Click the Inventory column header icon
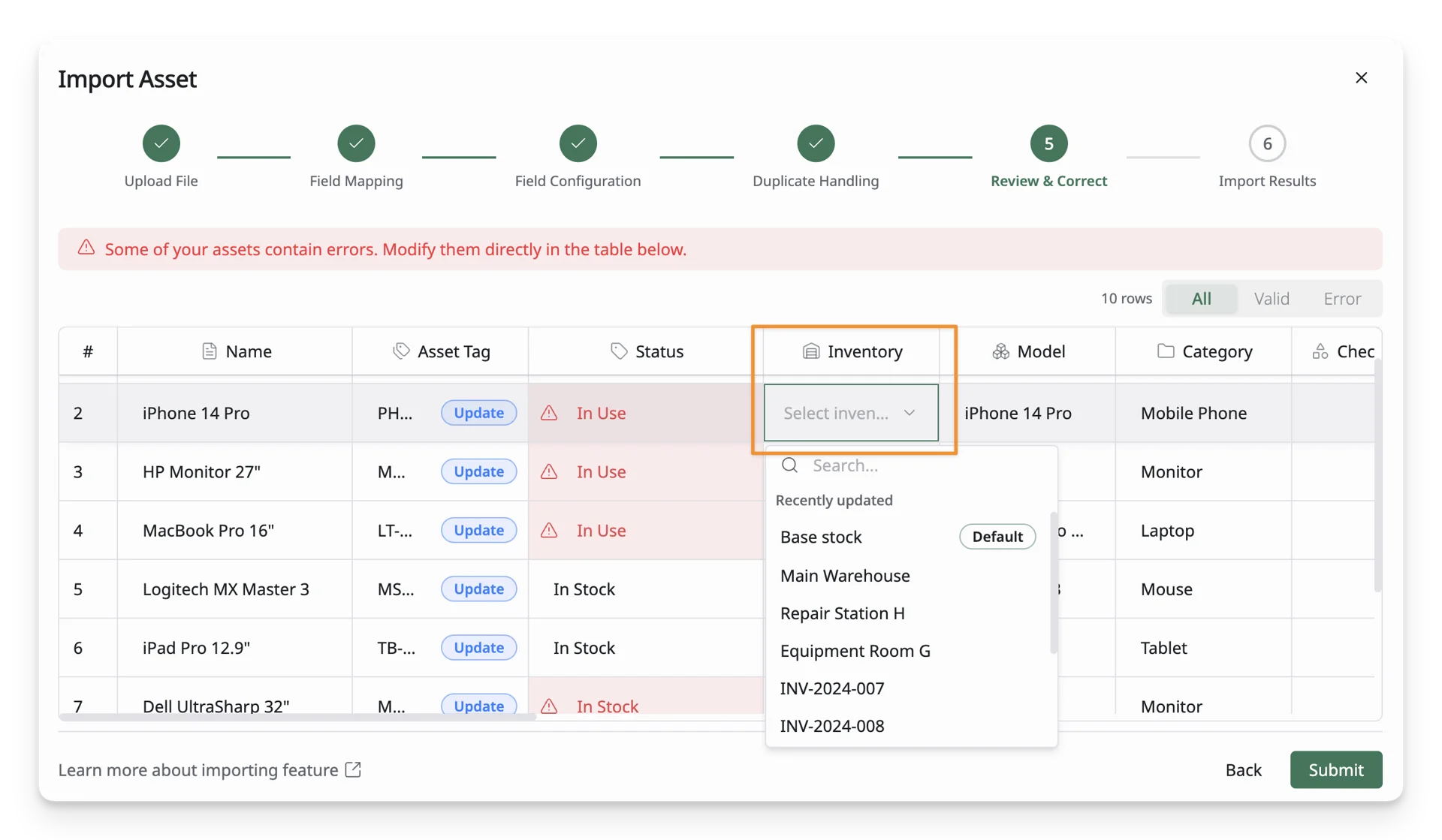 click(811, 351)
